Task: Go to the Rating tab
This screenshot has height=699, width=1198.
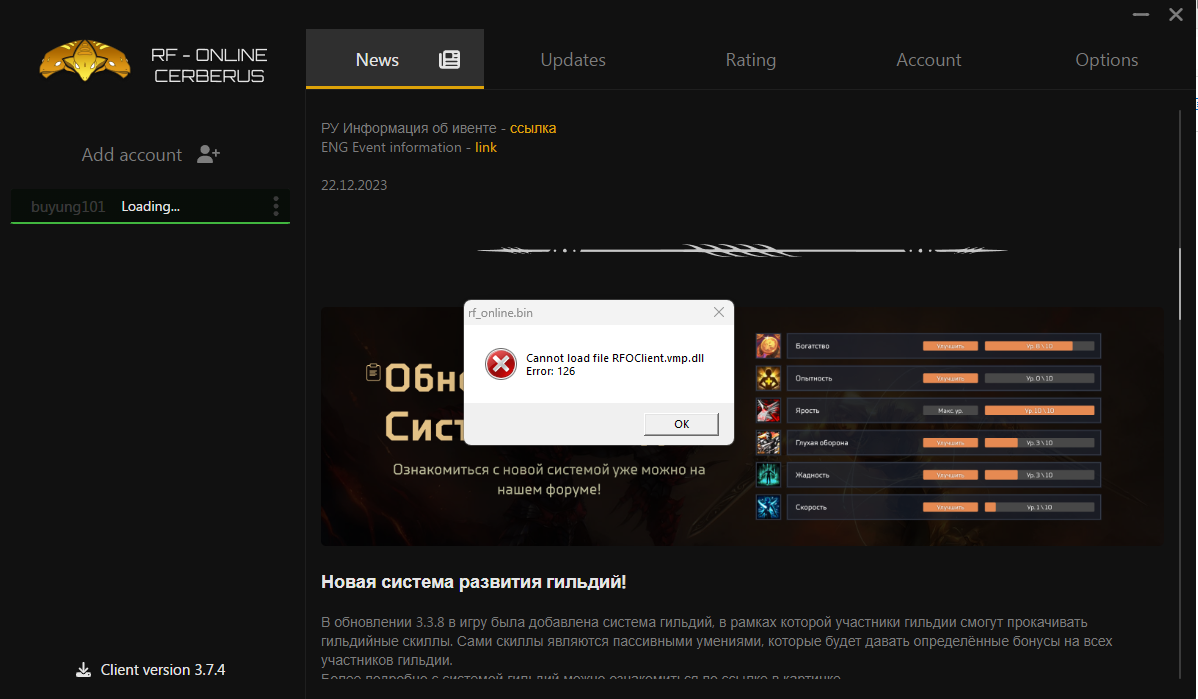Action: (751, 60)
